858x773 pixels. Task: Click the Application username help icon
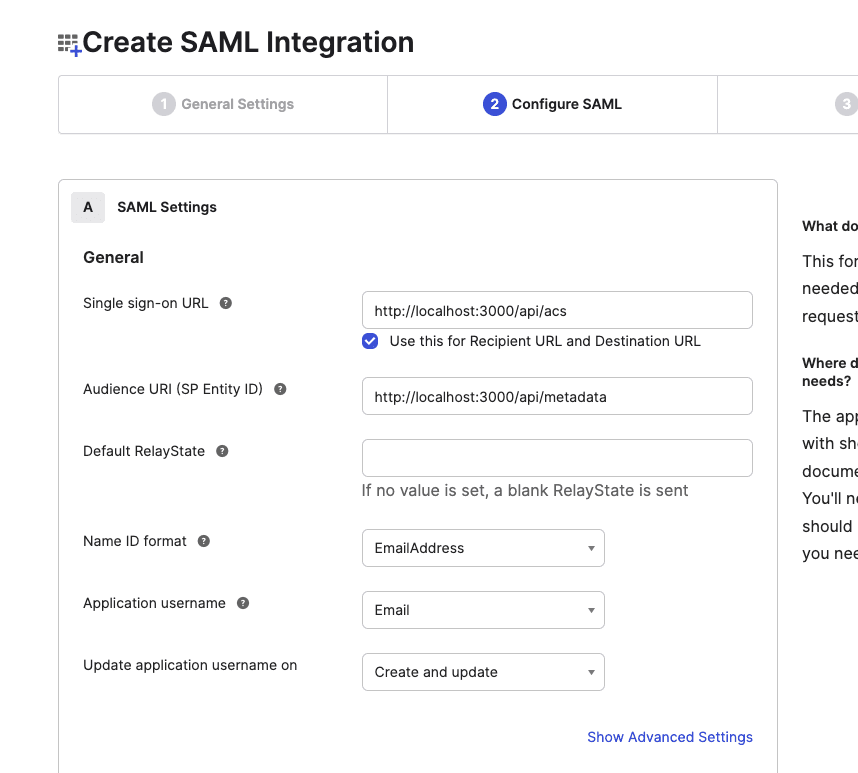pyautogui.click(x=243, y=603)
